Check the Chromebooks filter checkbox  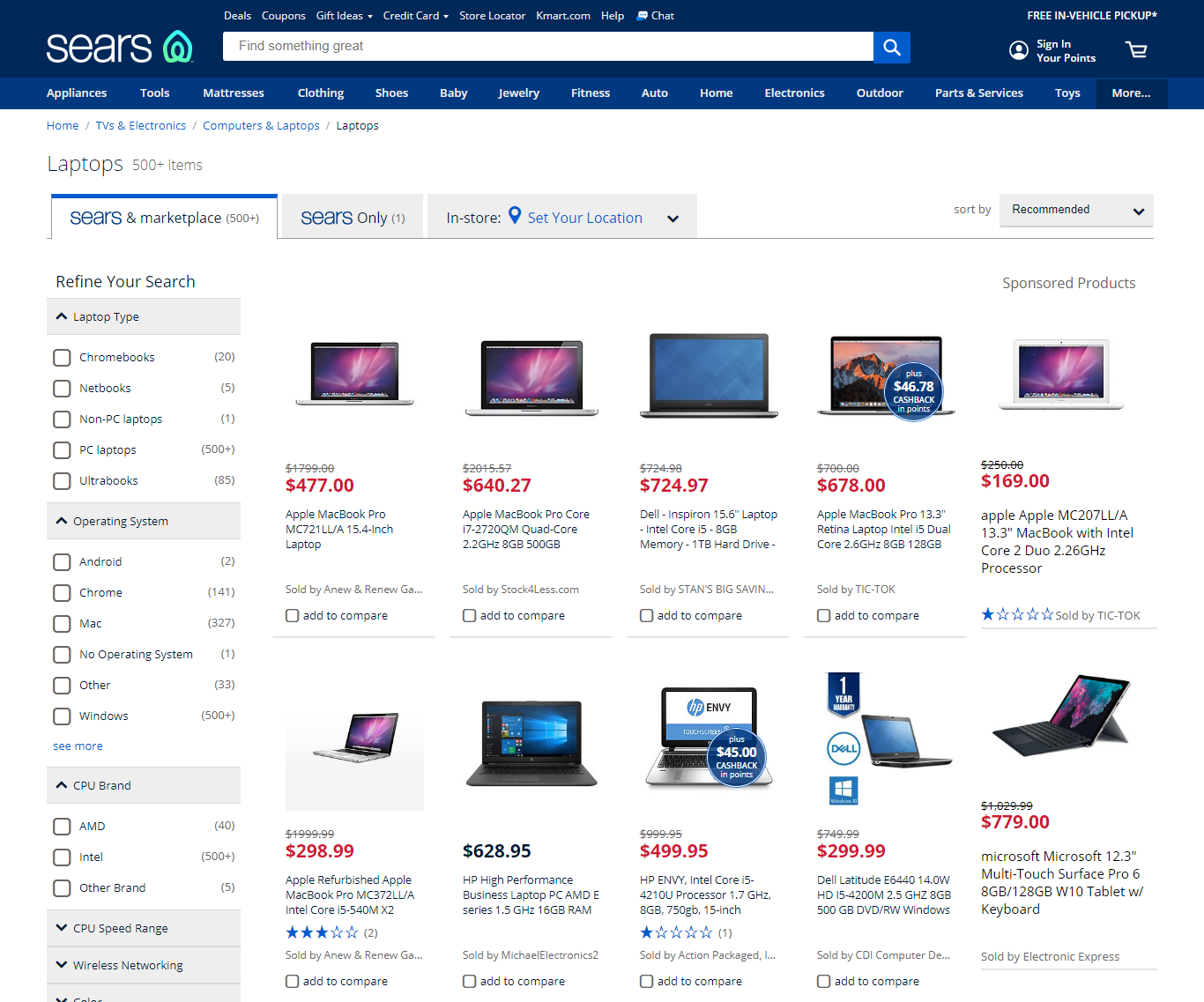coord(62,358)
